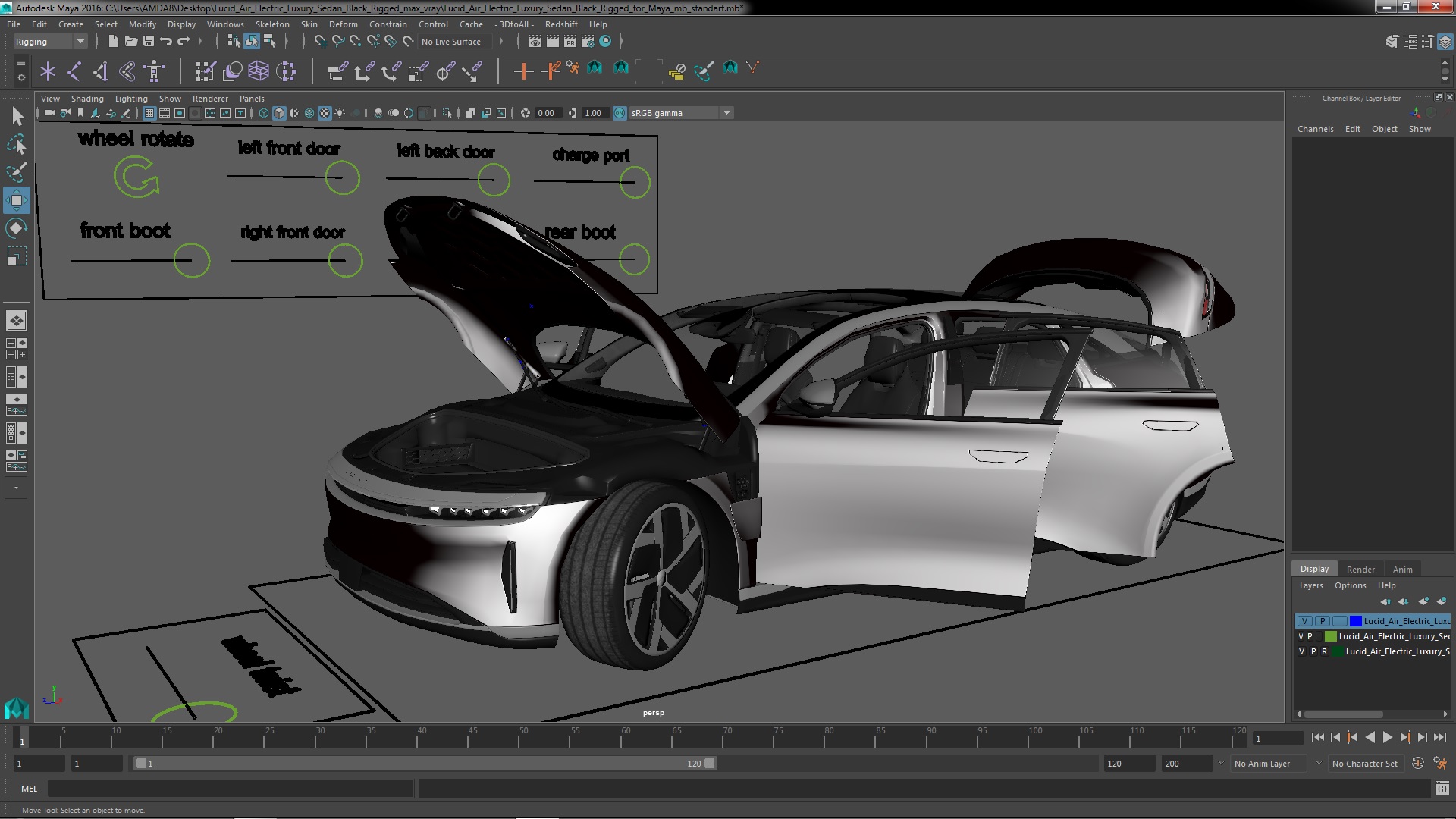
Task: Toggle visibility V of the blue layer
Action: (x=1304, y=621)
